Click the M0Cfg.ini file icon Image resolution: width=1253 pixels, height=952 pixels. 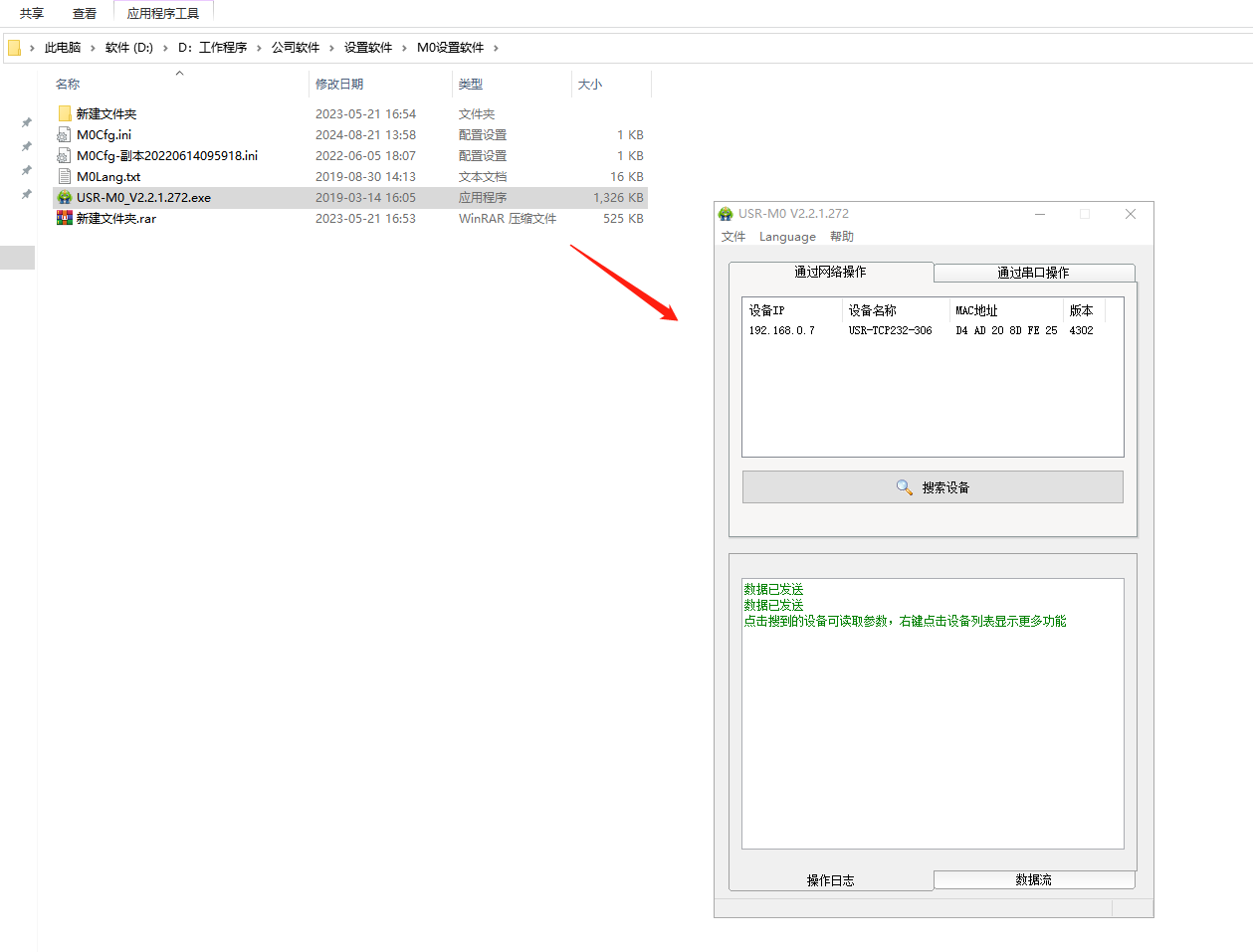click(x=65, y=134)
